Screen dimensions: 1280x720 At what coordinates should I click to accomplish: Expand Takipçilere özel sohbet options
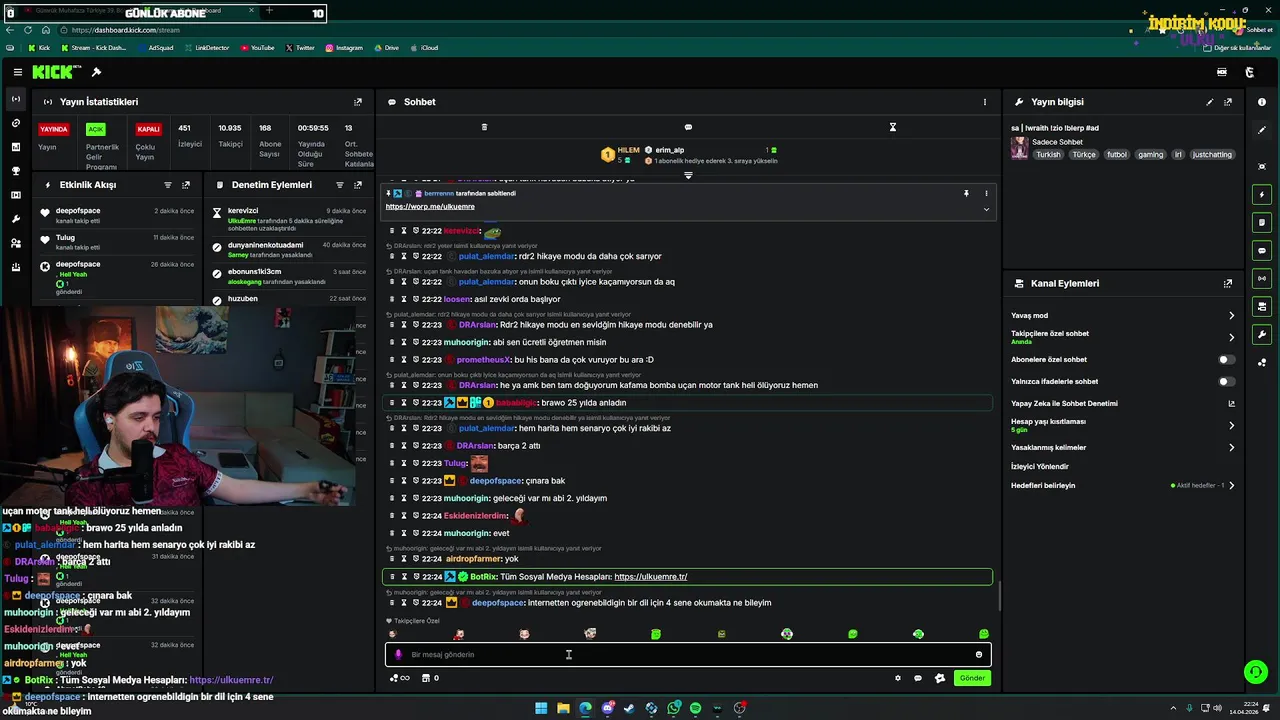tap(1231, 337)
